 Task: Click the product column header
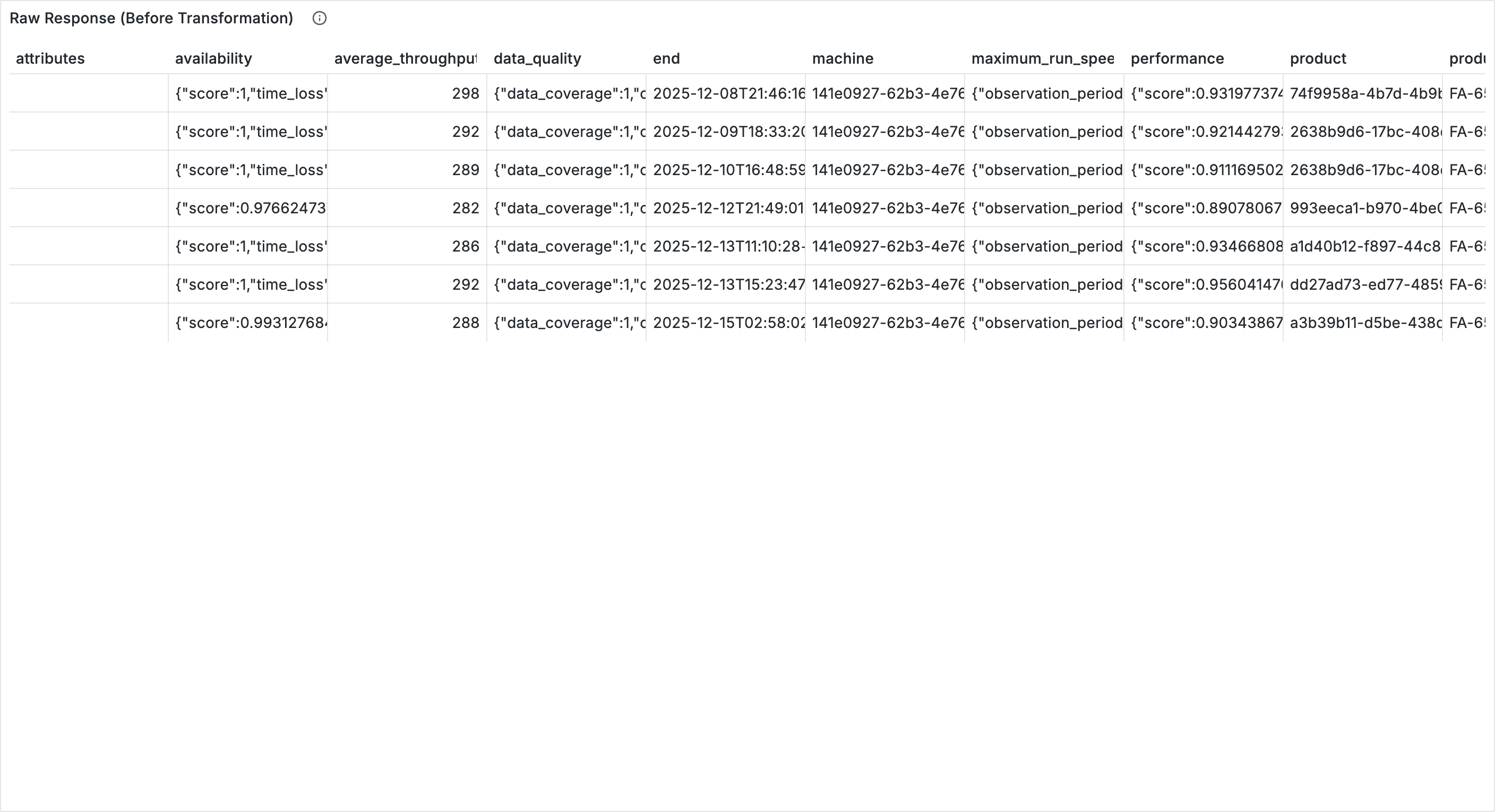[1317, 58]
